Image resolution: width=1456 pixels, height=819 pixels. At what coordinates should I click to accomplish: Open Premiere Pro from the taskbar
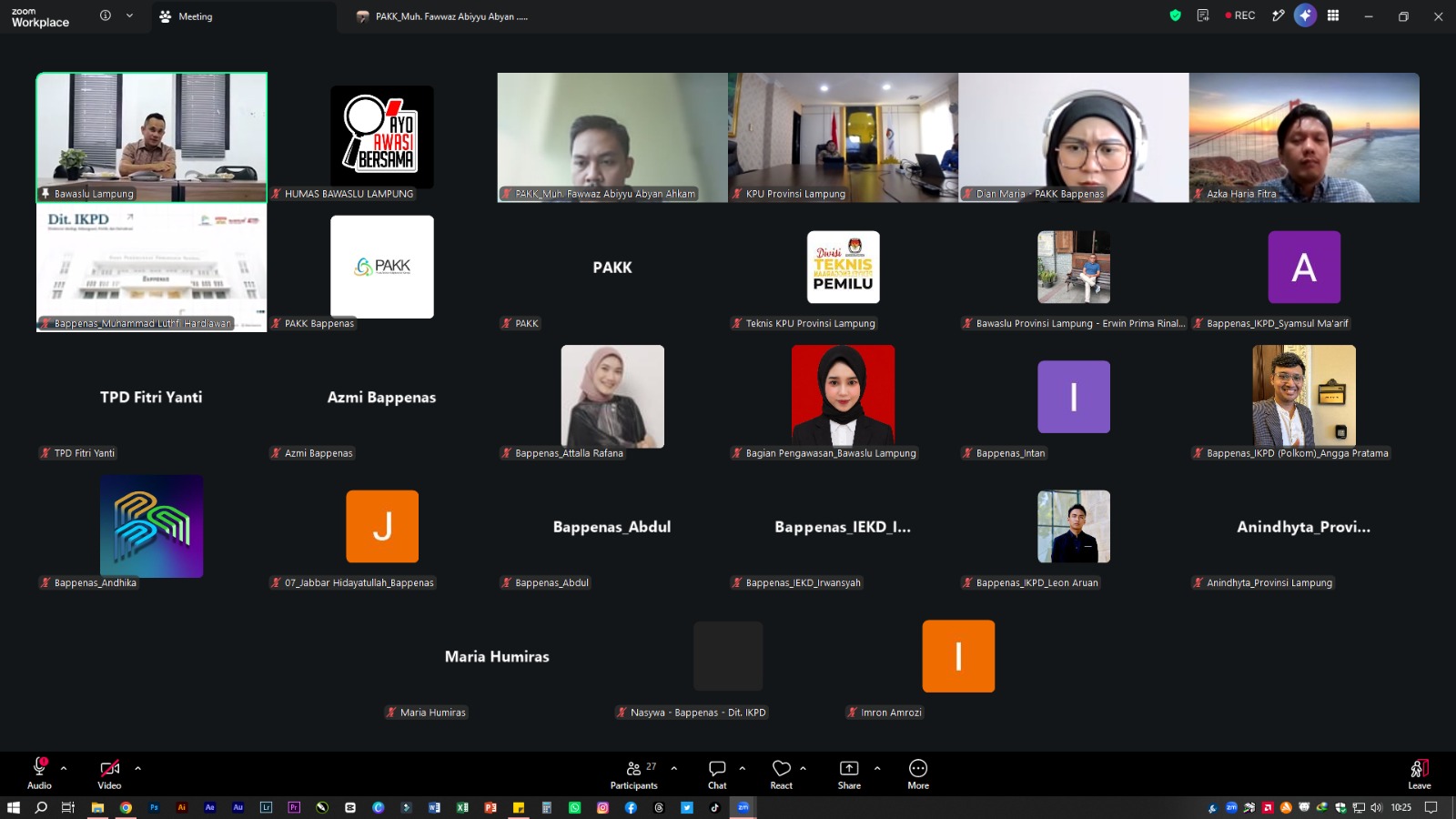pos(294,807)
